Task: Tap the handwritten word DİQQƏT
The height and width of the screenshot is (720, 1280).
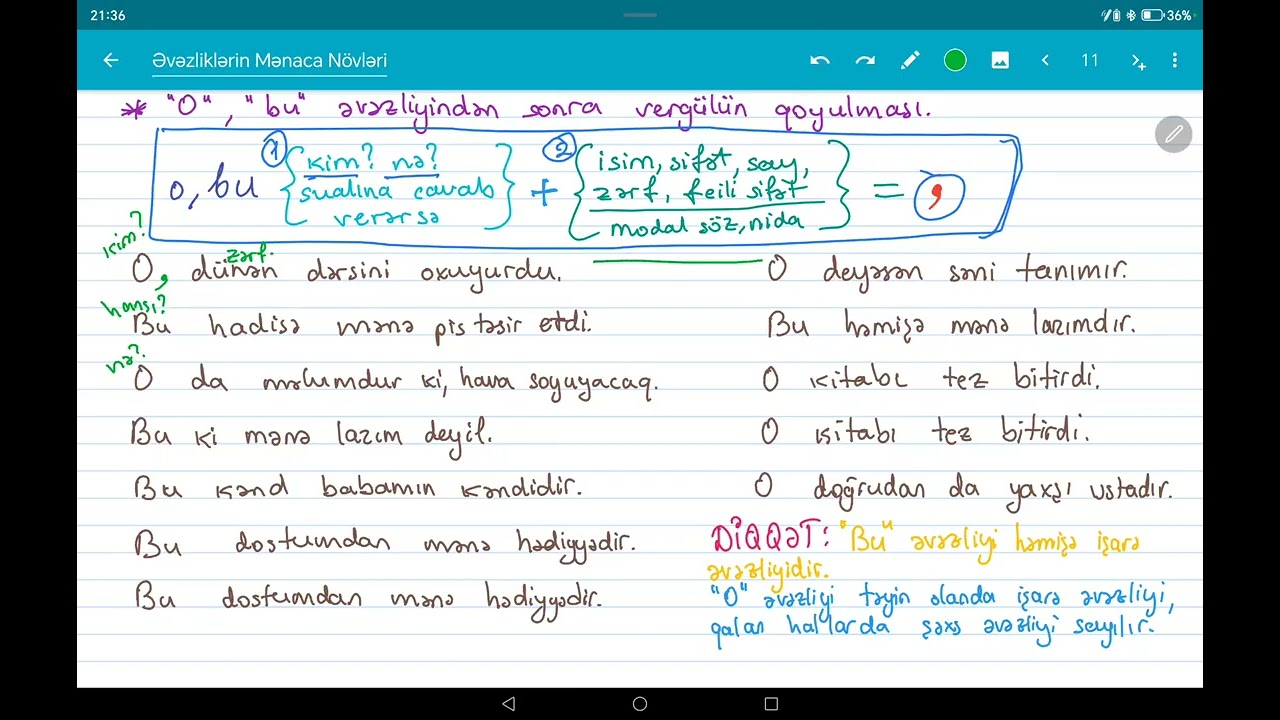Action: pos(768,539)
